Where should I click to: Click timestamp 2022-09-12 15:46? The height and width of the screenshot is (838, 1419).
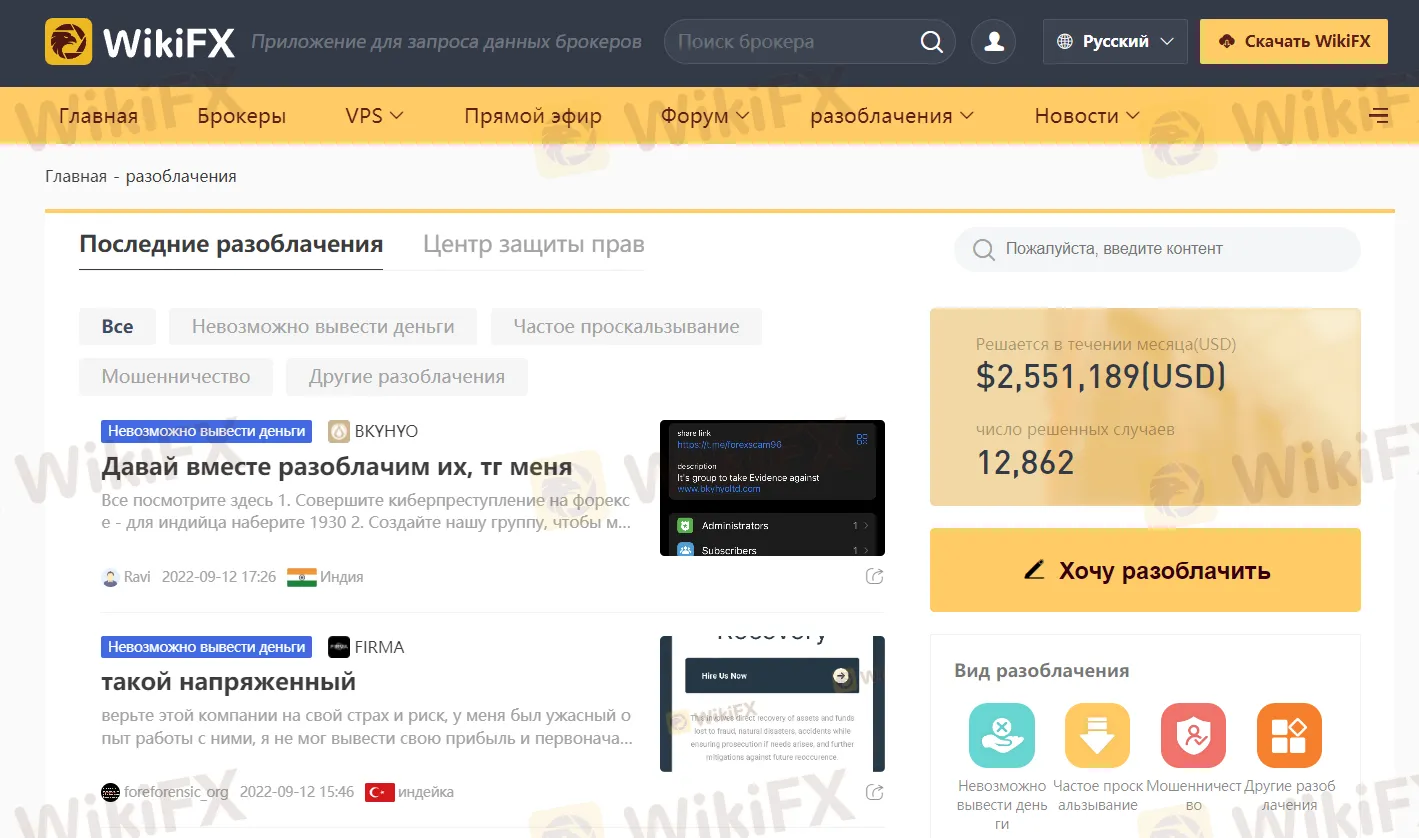coord(297,793)
